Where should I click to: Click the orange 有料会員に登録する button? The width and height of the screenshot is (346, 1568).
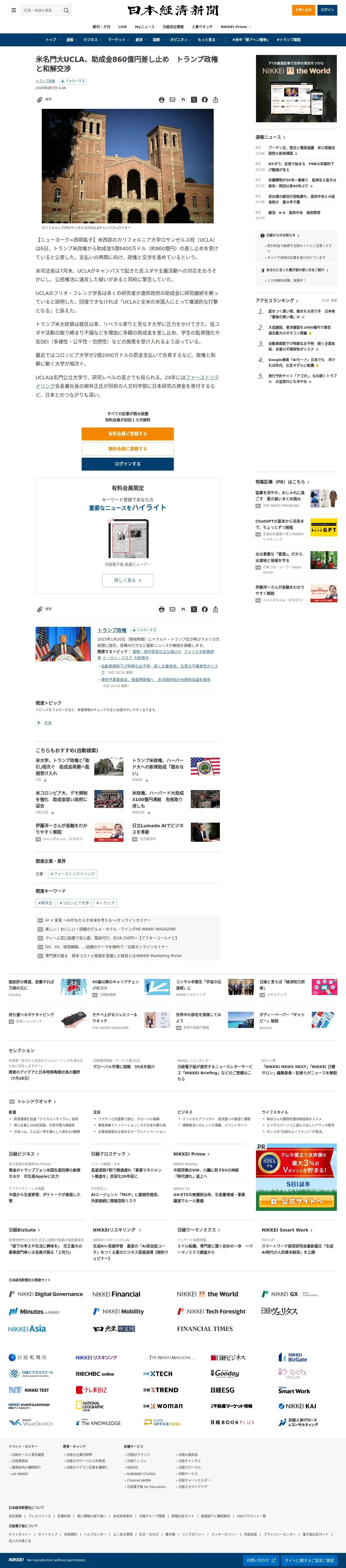coord(128,433)
